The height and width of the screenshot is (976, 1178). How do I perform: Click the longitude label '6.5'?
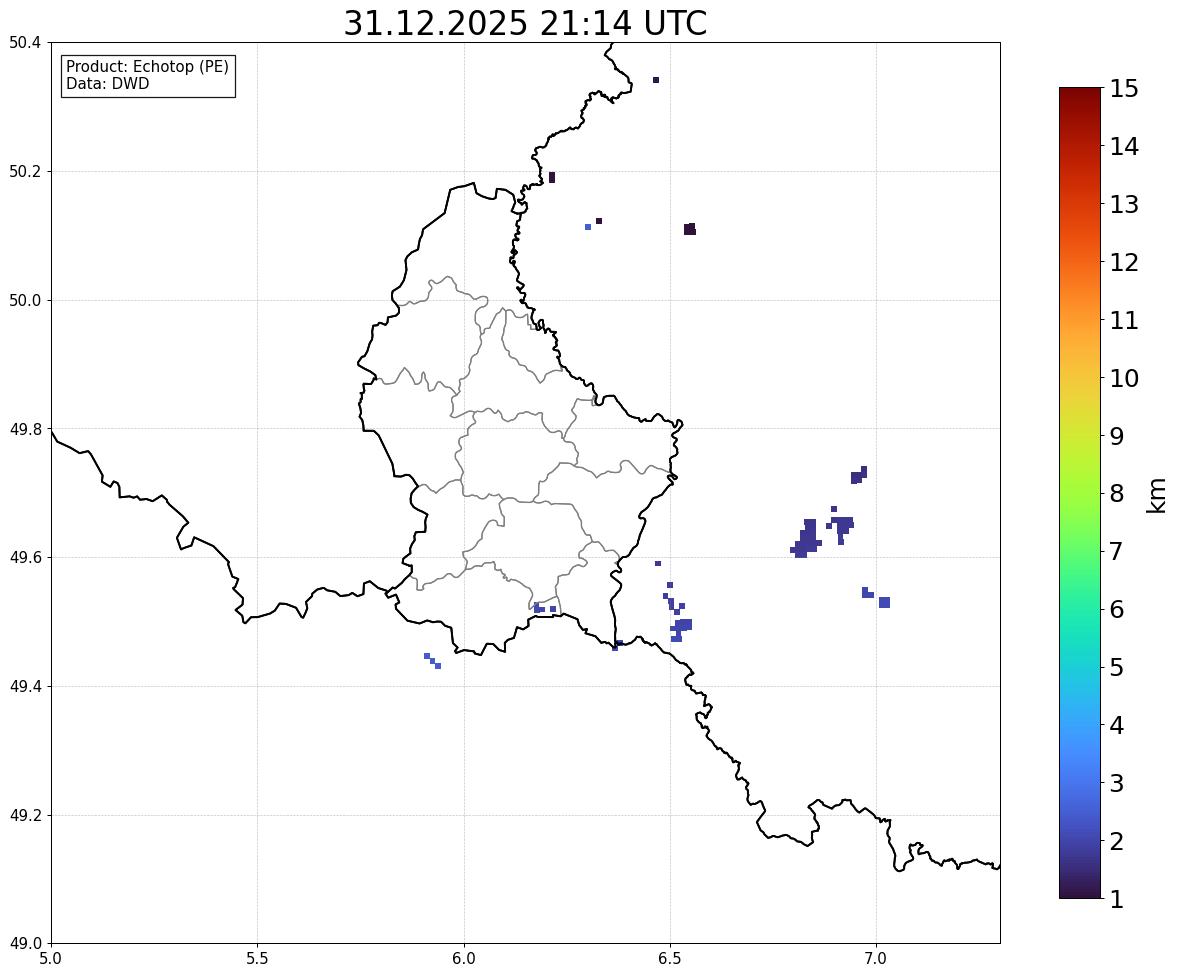pyautogui.click(x=670, y=959)
